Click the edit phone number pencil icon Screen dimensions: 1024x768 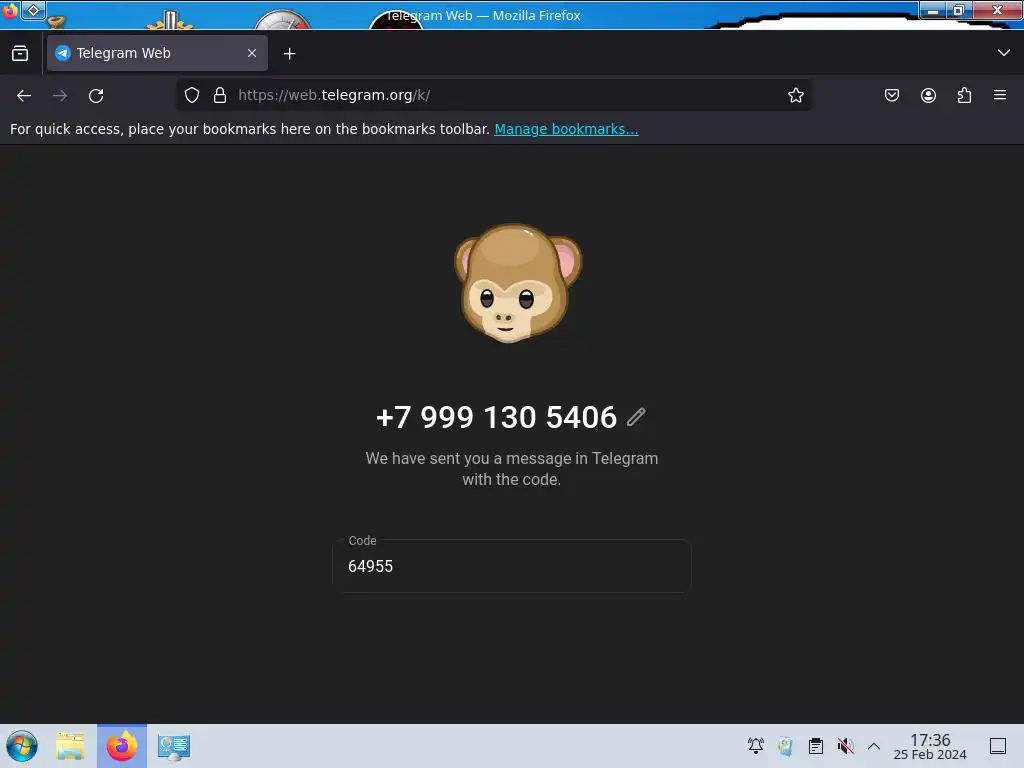coord(636,417)
